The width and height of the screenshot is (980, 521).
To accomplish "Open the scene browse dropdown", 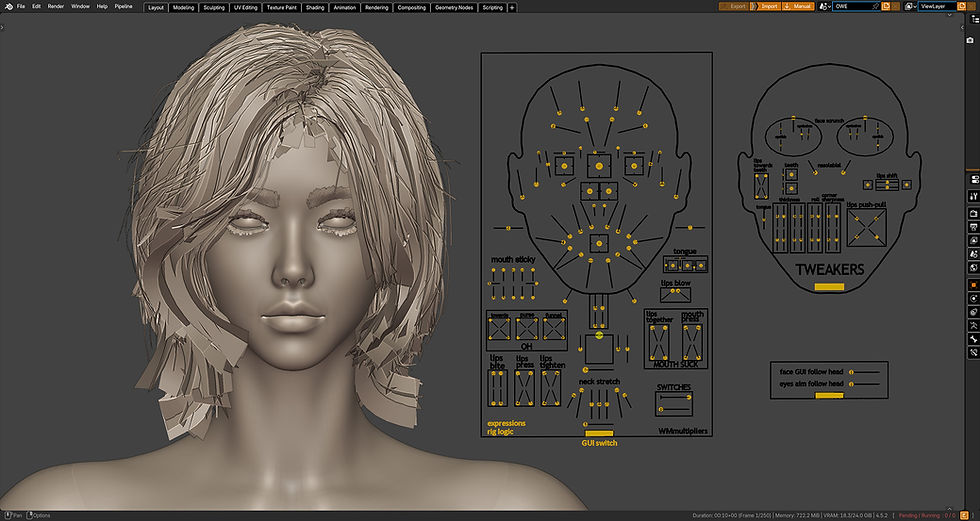I will (826, 6).
